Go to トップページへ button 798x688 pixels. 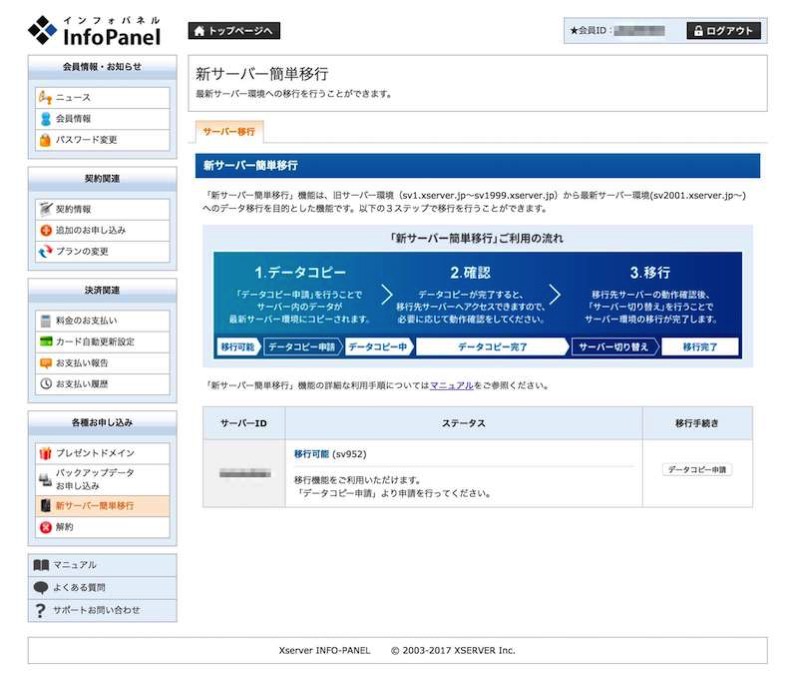(234, 31)
